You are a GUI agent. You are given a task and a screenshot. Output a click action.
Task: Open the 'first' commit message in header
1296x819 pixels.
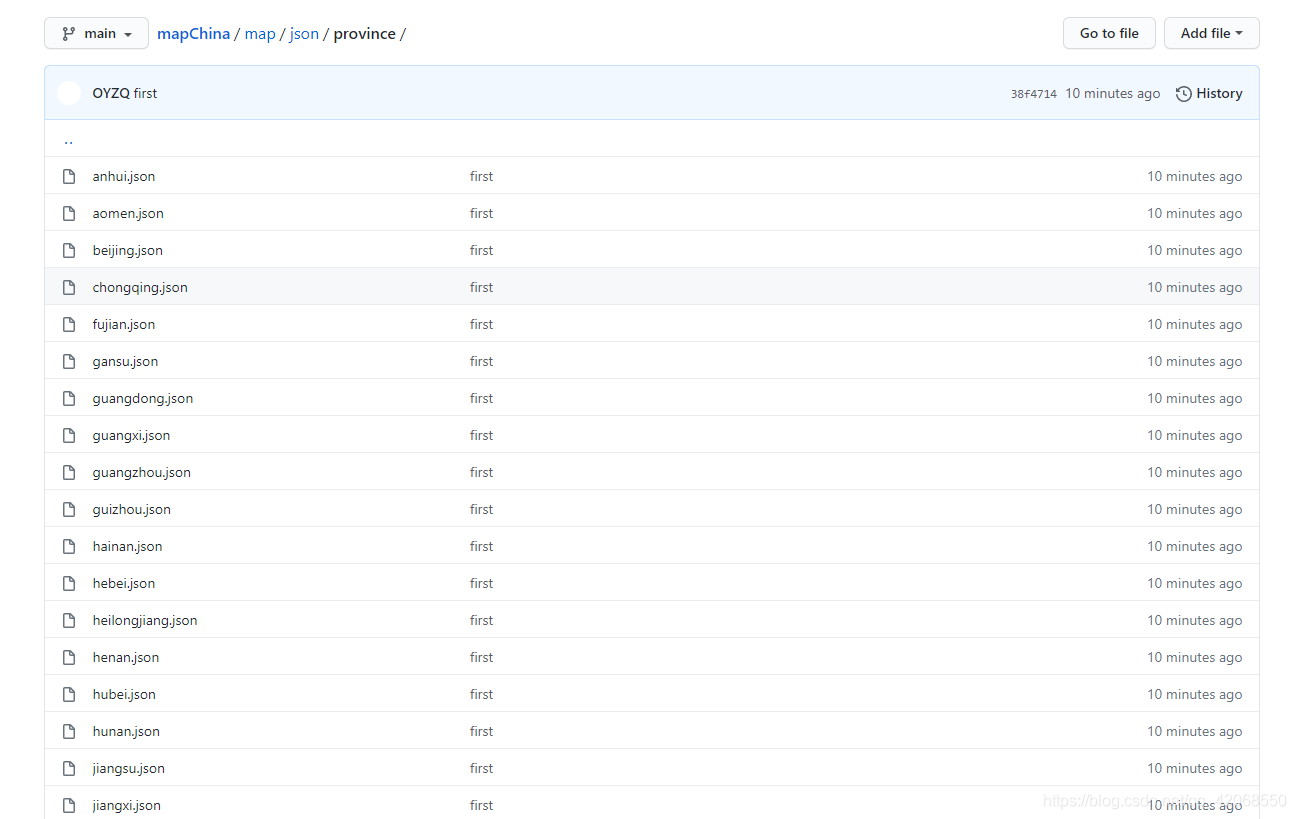point(146,93)
